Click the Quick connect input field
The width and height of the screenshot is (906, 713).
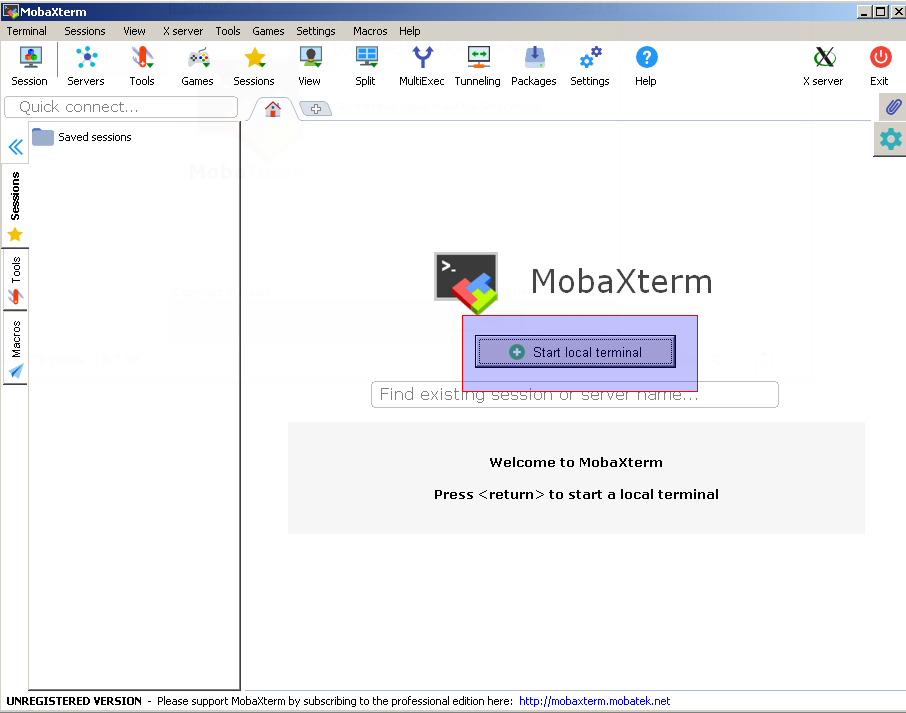pos(121,107)
